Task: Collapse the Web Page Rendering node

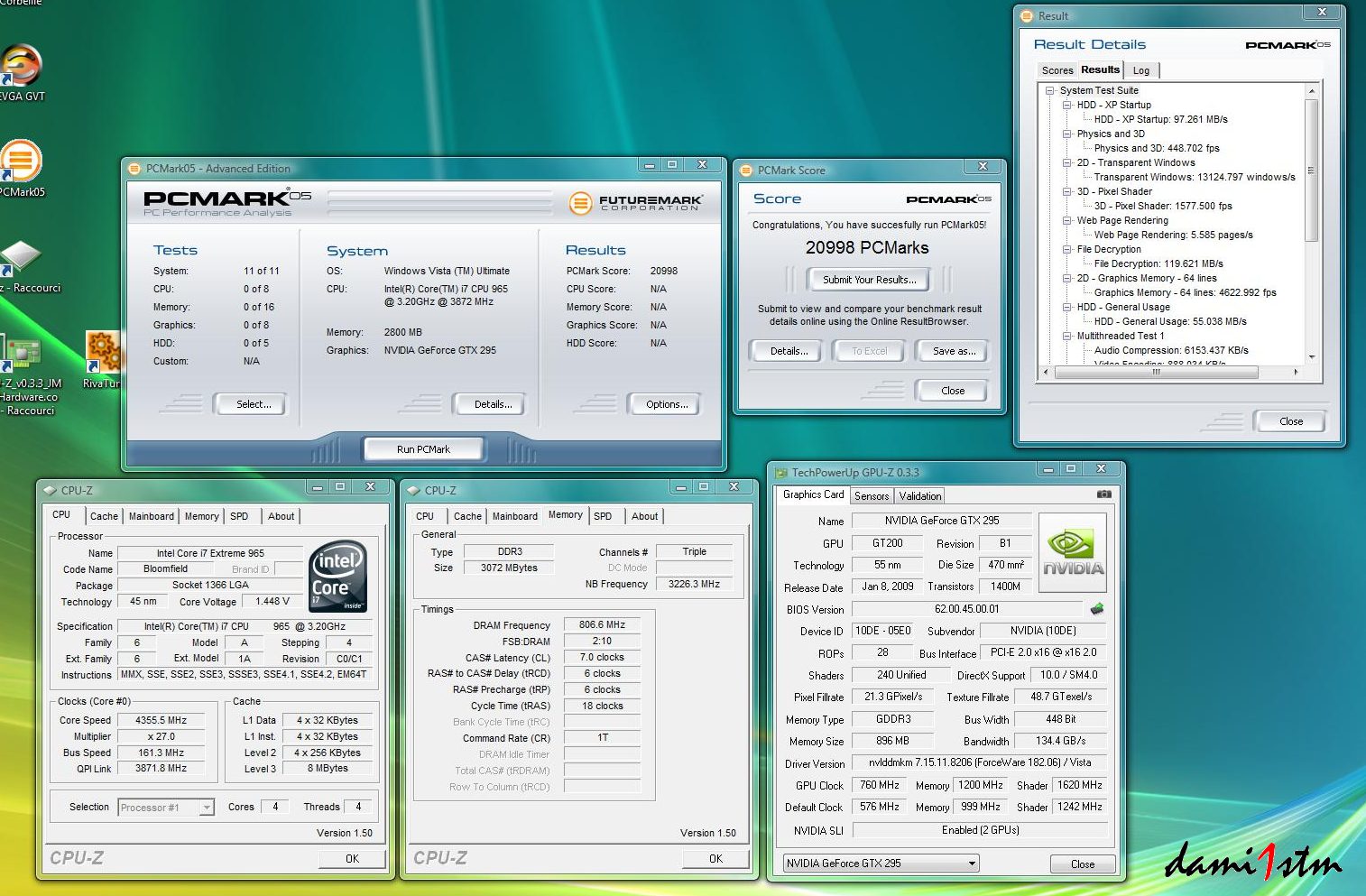Action: 1067,220
